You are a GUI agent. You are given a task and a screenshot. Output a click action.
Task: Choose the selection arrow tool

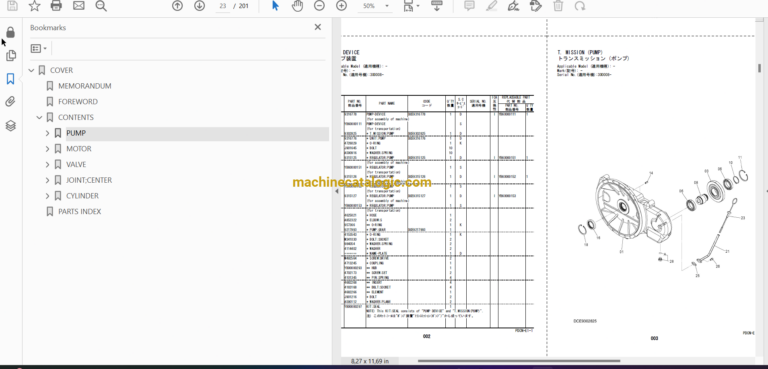click(275, 6)
